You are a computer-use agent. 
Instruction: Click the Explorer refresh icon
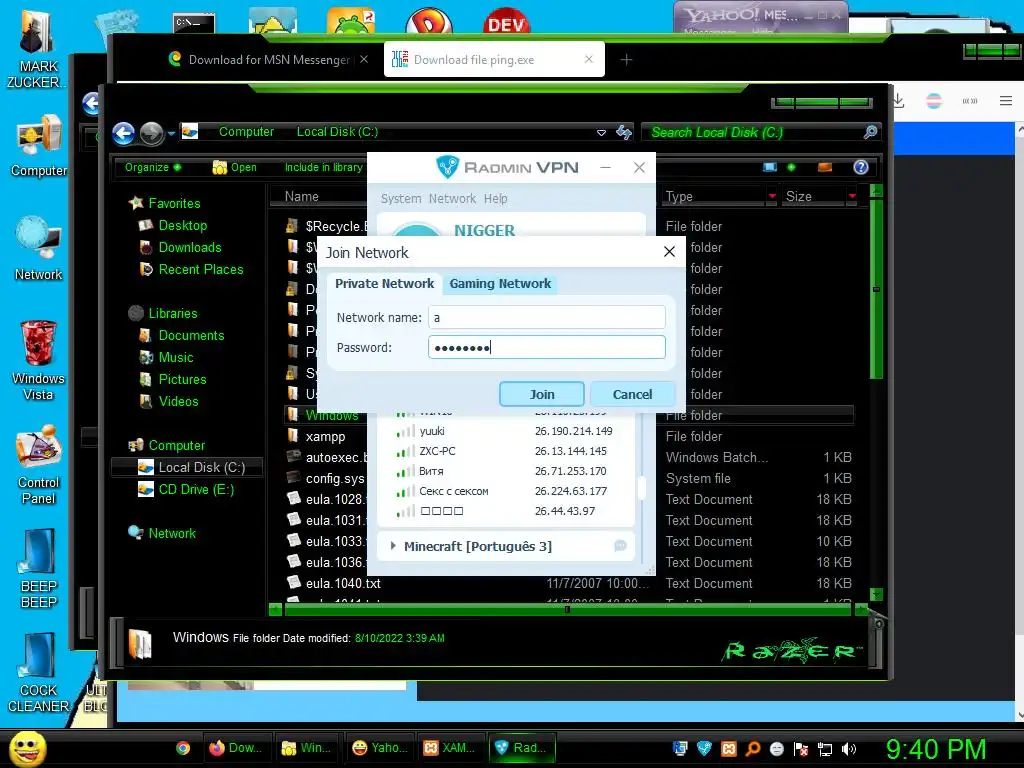pos(624,133)
